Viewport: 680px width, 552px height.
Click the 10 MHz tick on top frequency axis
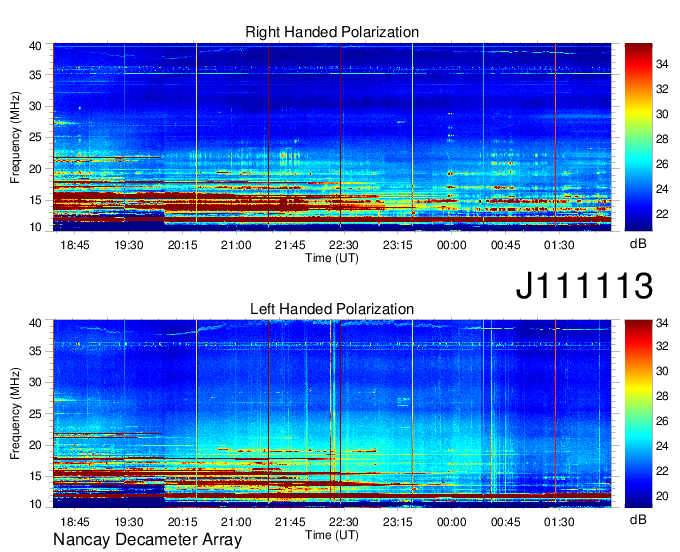pyautogui.click(x=36, y=227)
